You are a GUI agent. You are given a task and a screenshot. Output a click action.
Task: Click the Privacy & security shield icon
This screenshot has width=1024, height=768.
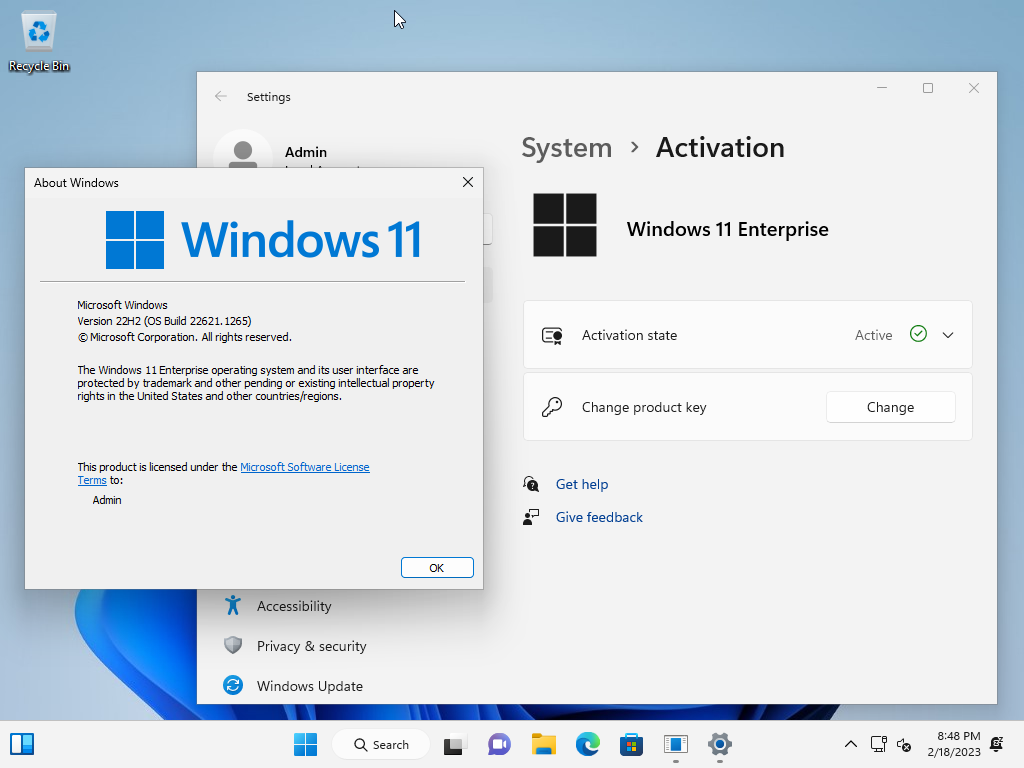point(233,645)
